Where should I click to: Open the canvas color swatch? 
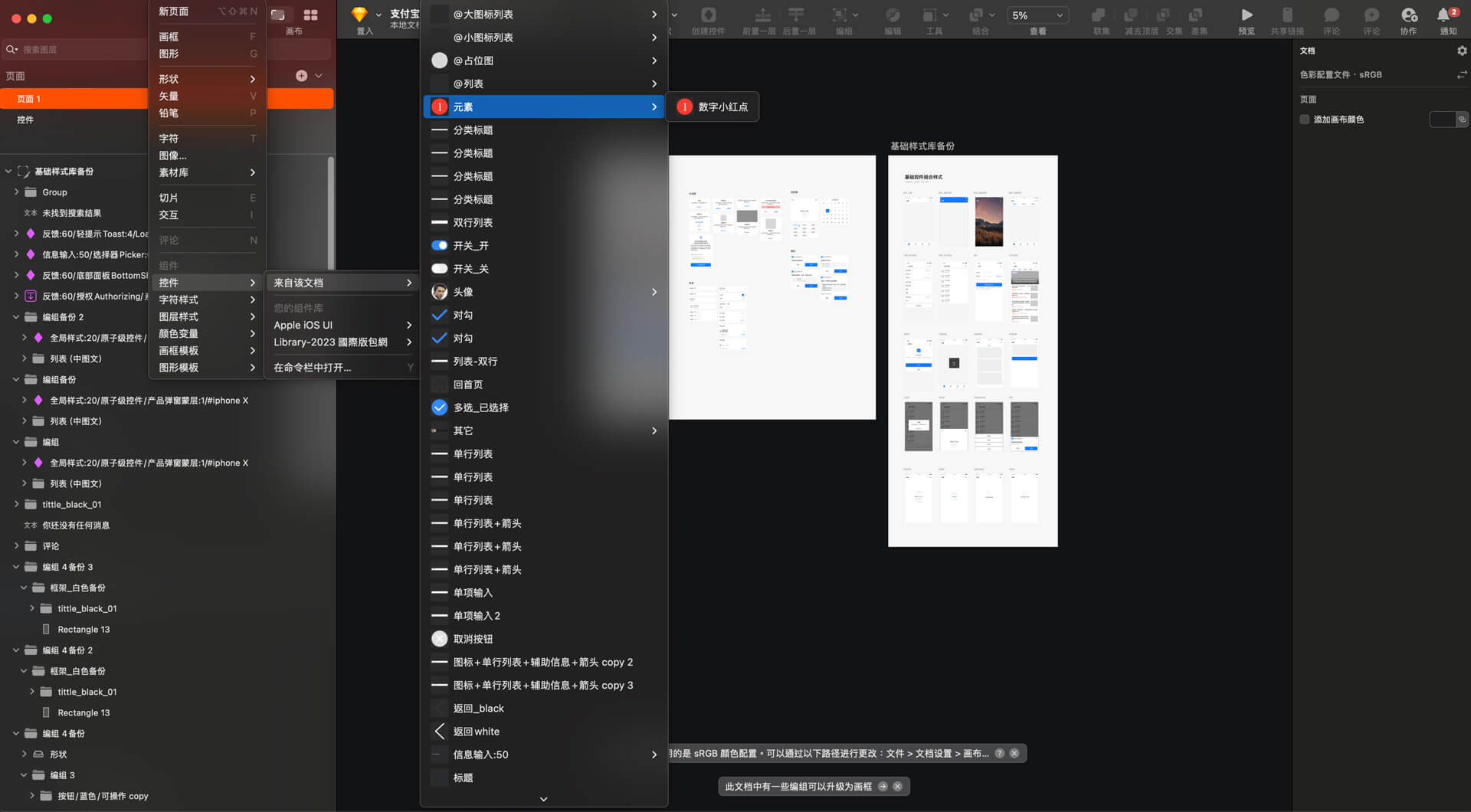[1442, 120]
